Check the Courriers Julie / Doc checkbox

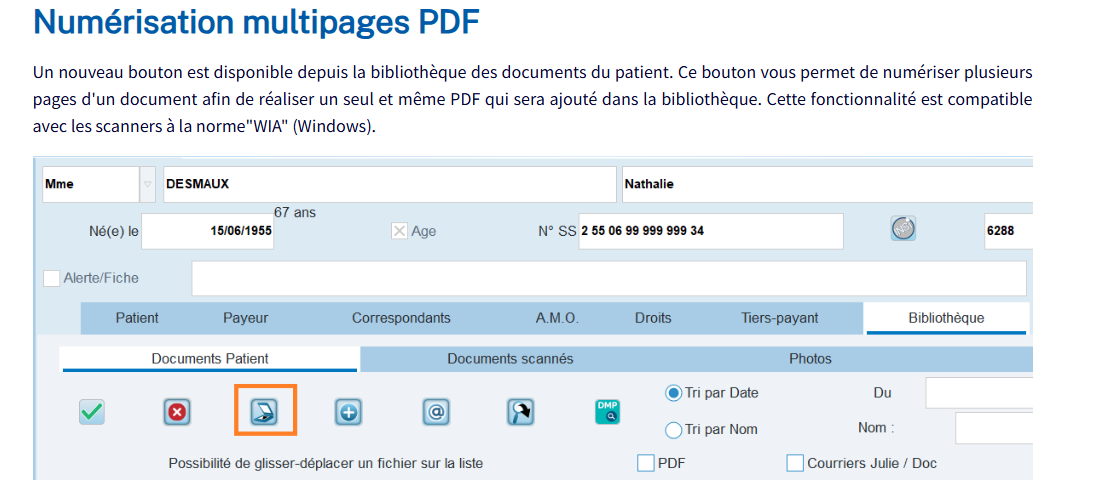pos(796,463)
